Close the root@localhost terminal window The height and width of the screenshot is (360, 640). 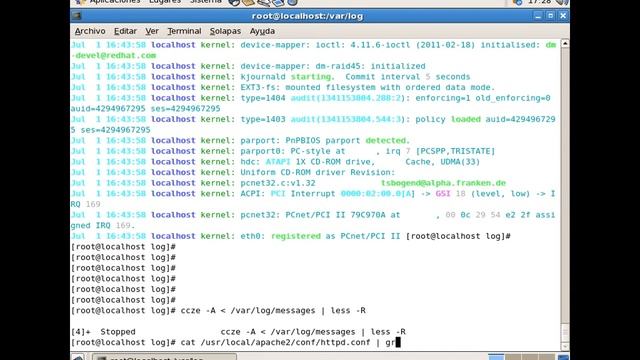[x=563, y=16]
